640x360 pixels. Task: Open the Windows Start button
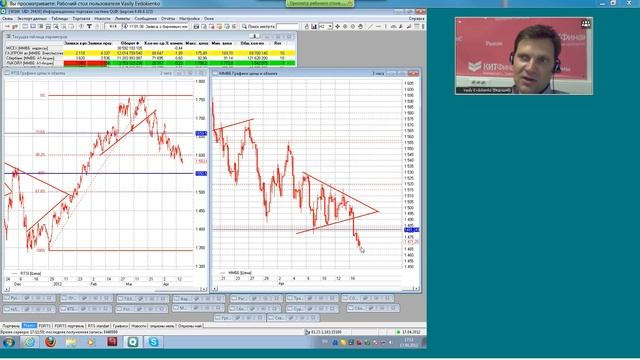[9, 342]
